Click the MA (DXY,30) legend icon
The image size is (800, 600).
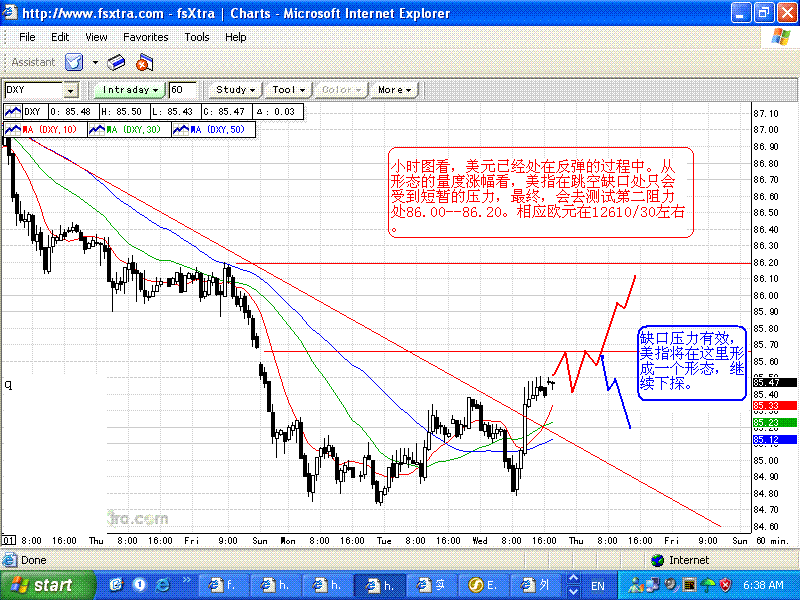point(96,130)
